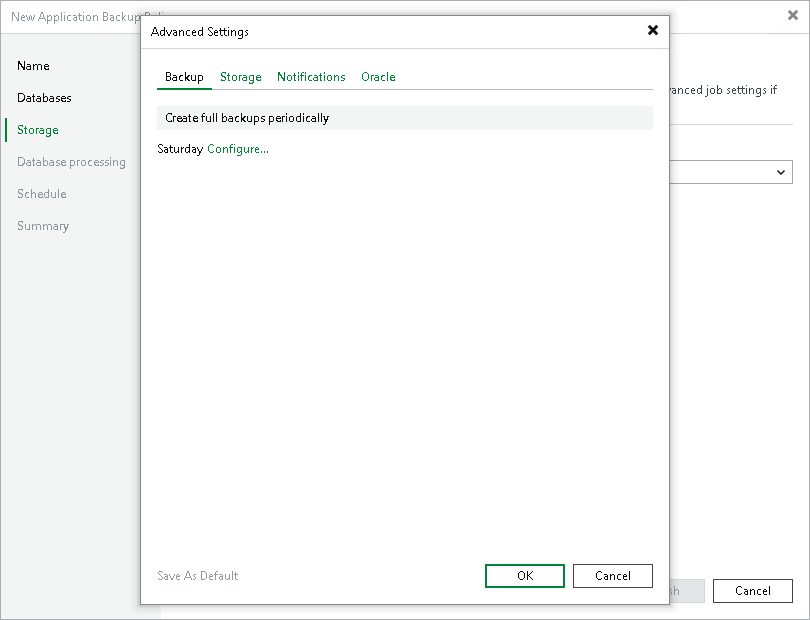Open the Databases wizard step
The height and width of the screenshot is (620, 810).
(44, 97)
